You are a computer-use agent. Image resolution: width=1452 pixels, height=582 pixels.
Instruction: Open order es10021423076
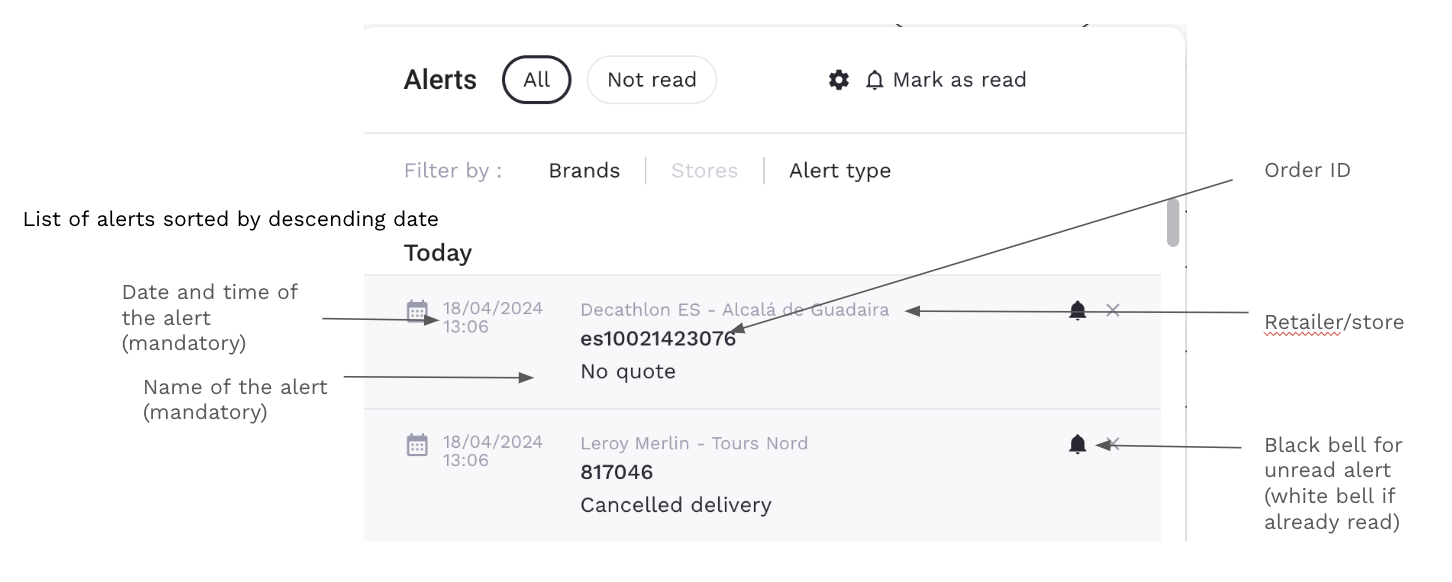658,339
